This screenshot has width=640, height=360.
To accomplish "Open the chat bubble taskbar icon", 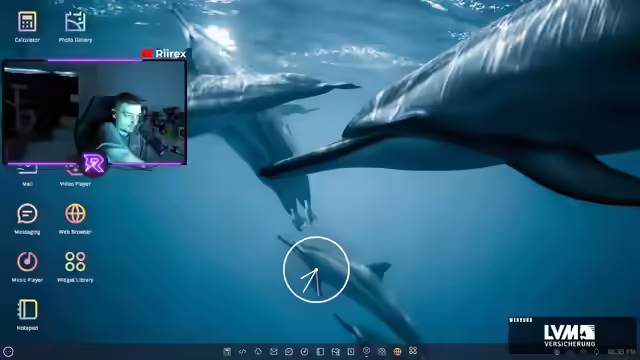I will [289, 351].
